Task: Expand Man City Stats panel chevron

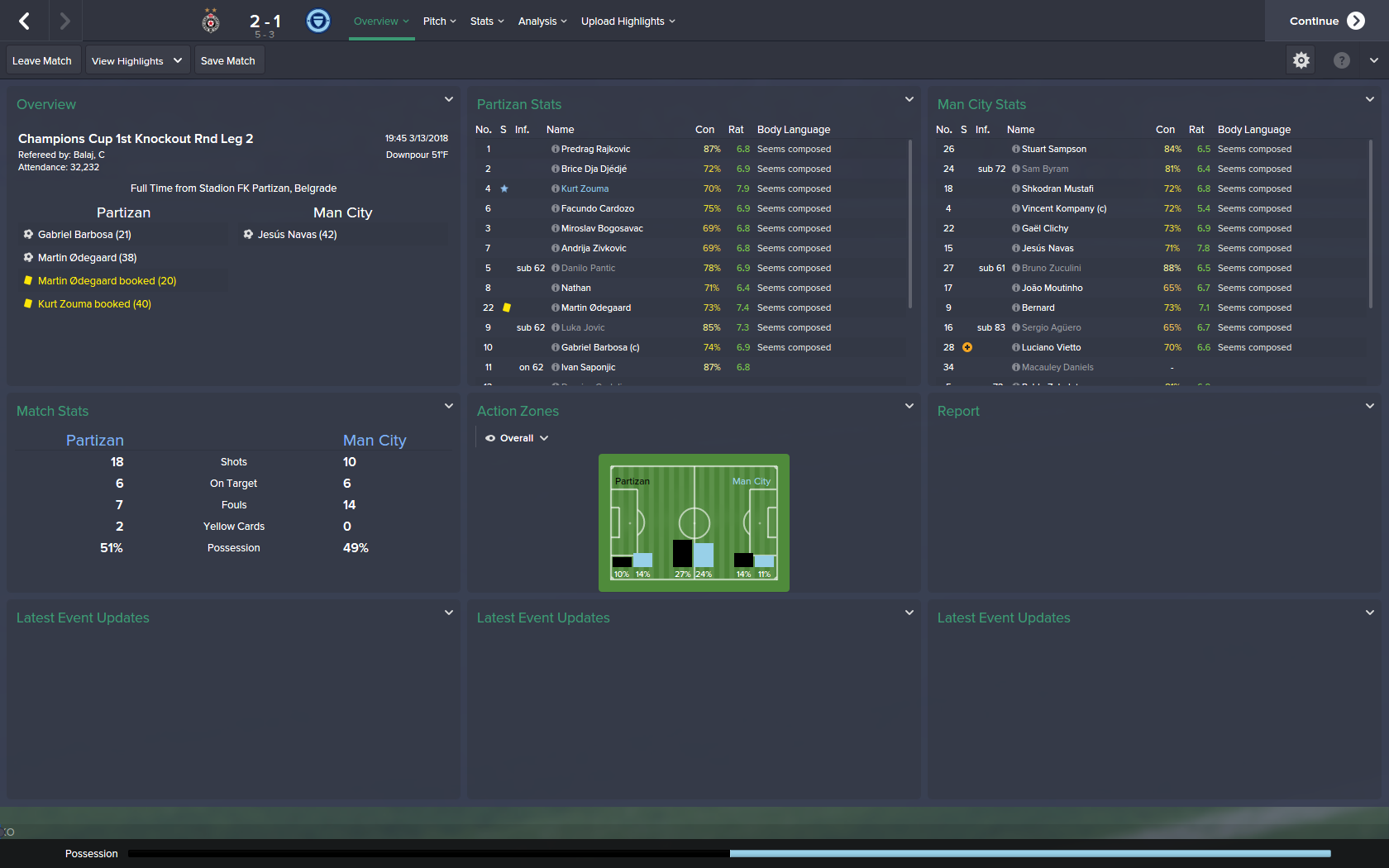Action: (1370, 99)
